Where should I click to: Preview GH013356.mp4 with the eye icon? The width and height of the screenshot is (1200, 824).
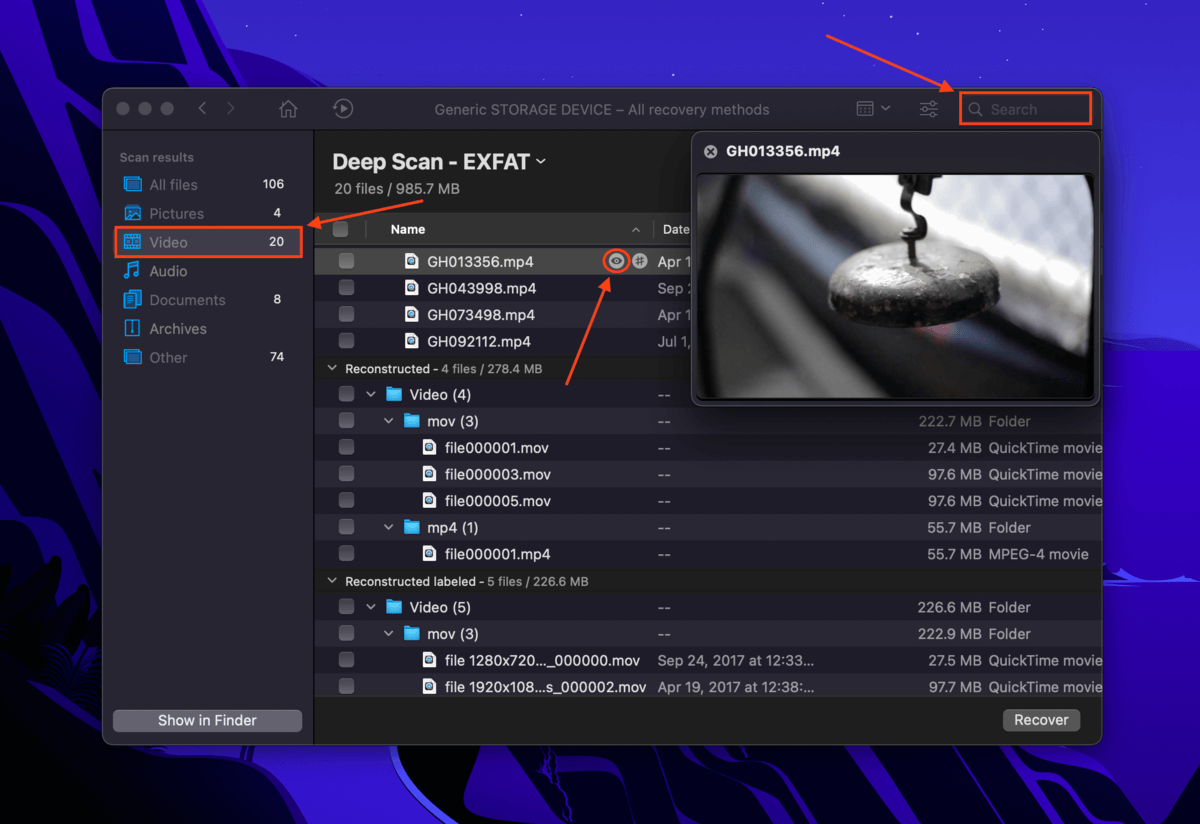point(616,261)
